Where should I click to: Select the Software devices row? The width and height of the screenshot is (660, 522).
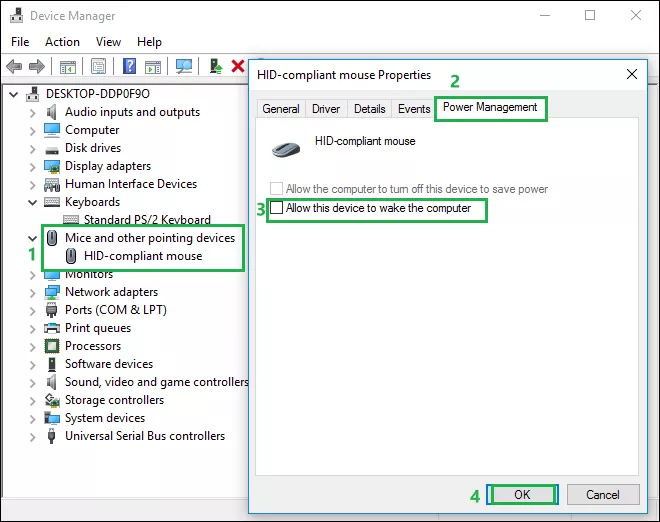click(x=109, y=364)
